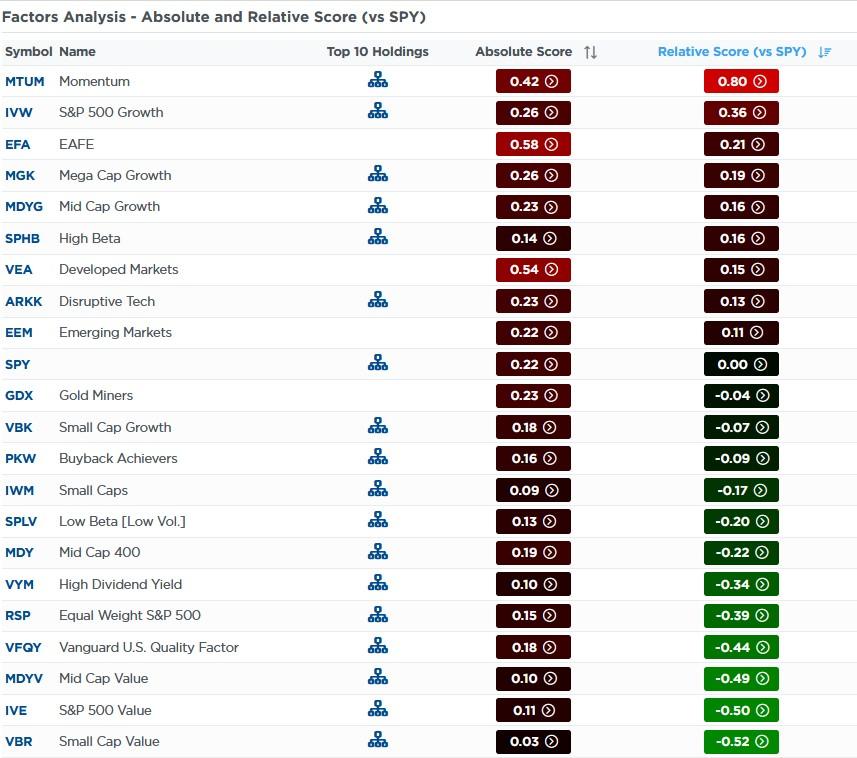View holdings icon for Equal Weight S&P 500
Viewport: 857px width, 758px height.
[x=377, y=615]
